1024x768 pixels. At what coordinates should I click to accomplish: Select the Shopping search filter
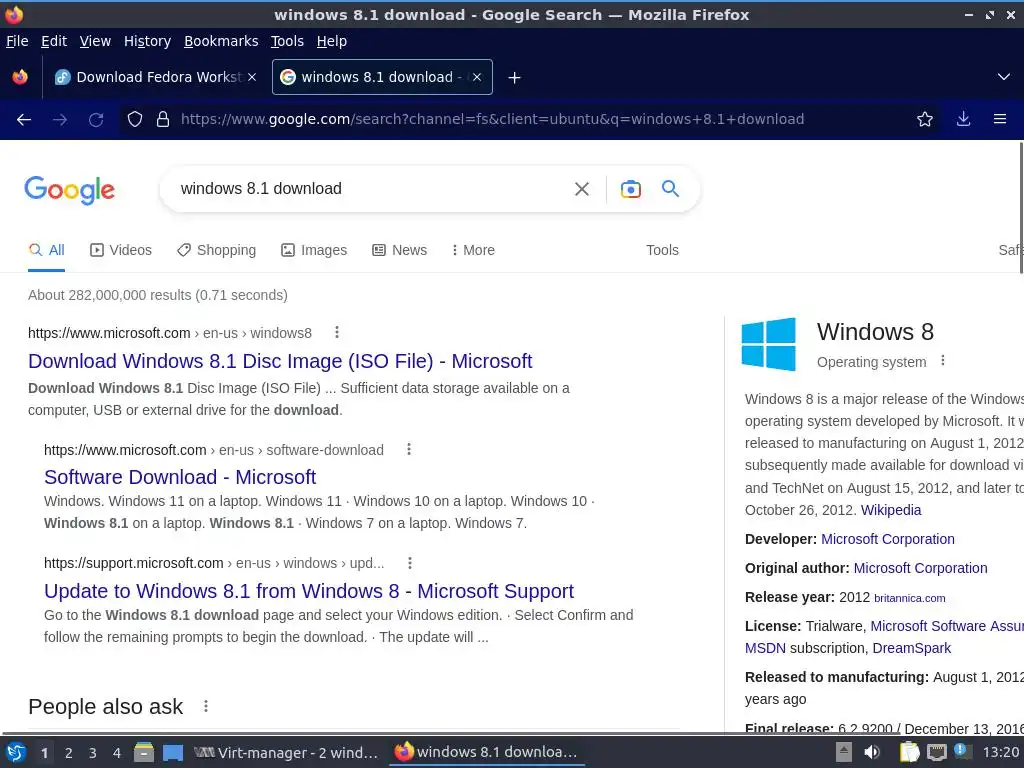pos(217,250)
